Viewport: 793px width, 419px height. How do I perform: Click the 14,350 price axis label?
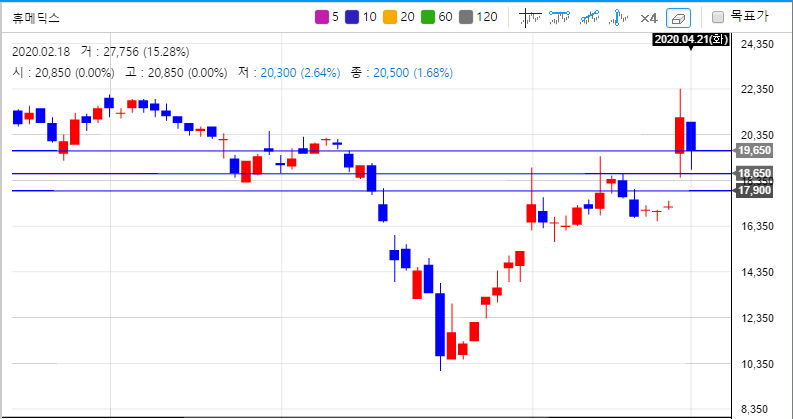click(757, 272)
